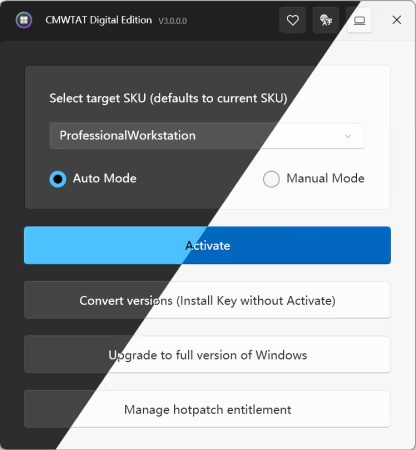The image size is (416, 450).
Task: Click the Select target SKU heading
Action: pyautogui.click(x=168, y=98)
